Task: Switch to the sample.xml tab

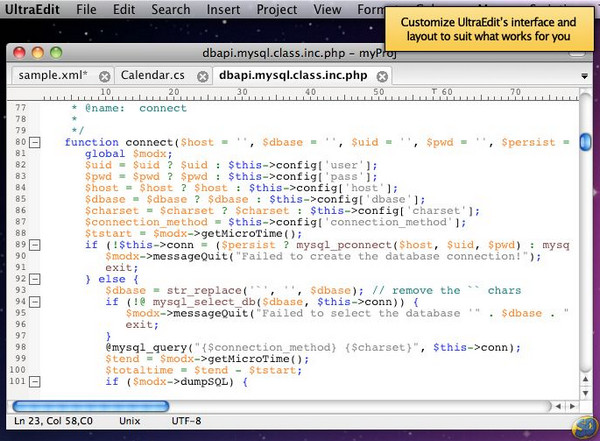Action: point(50,75)
